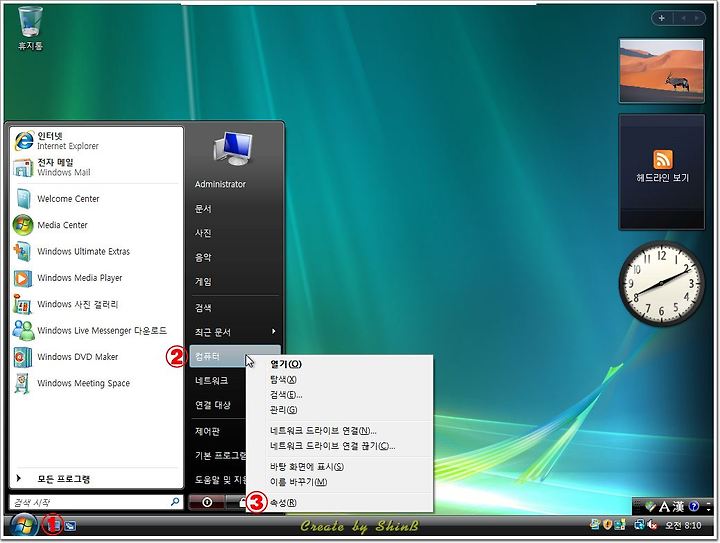
Task: Click 헤드라인 보기 in feed gadget
Action: (x=662, y=178)
